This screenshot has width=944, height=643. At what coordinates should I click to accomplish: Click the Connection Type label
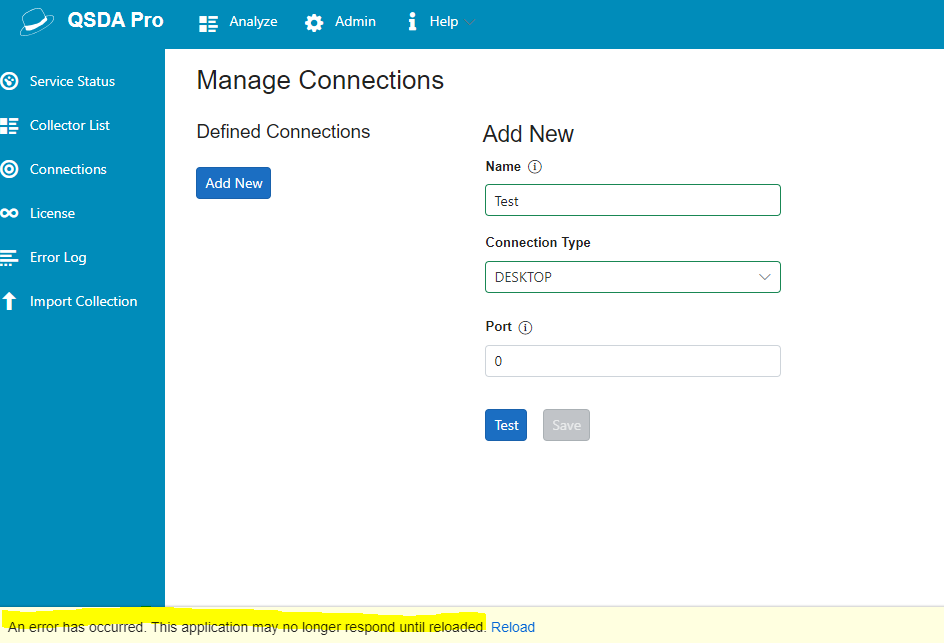(x=538, y=243)
